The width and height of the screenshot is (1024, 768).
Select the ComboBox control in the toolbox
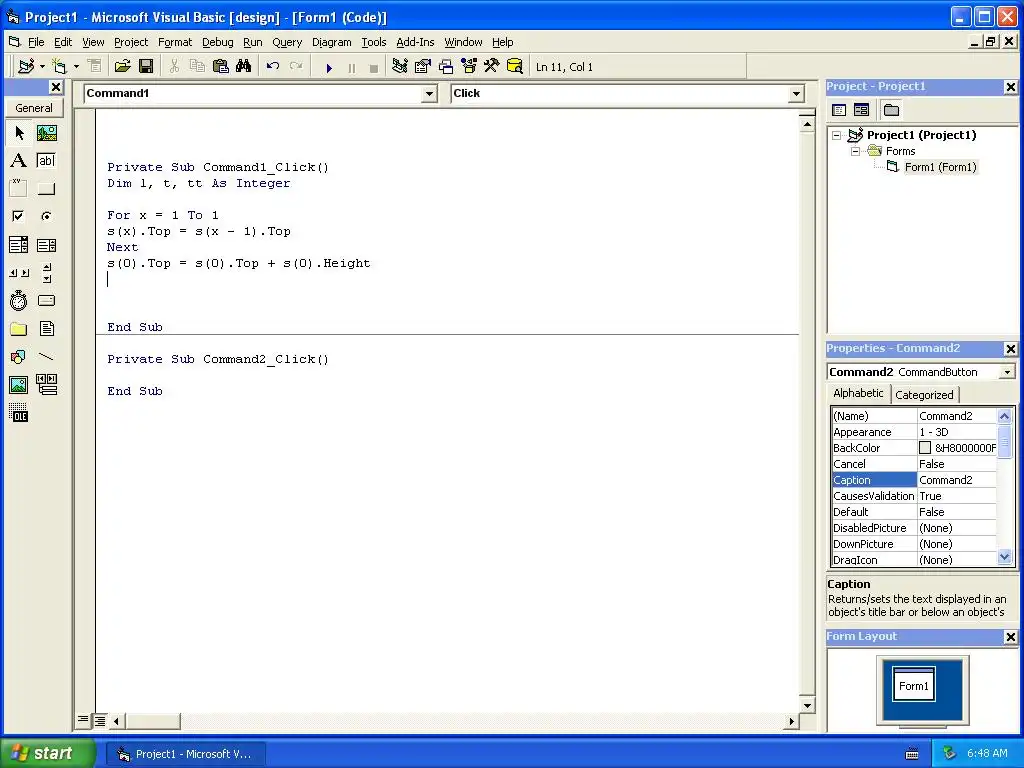[x=19, y=245]
